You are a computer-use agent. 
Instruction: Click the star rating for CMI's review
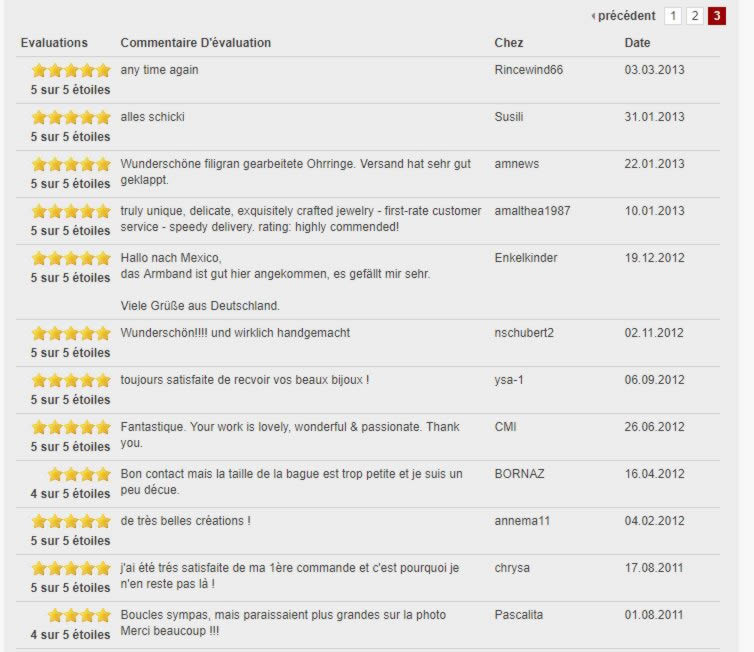point(70,427)
